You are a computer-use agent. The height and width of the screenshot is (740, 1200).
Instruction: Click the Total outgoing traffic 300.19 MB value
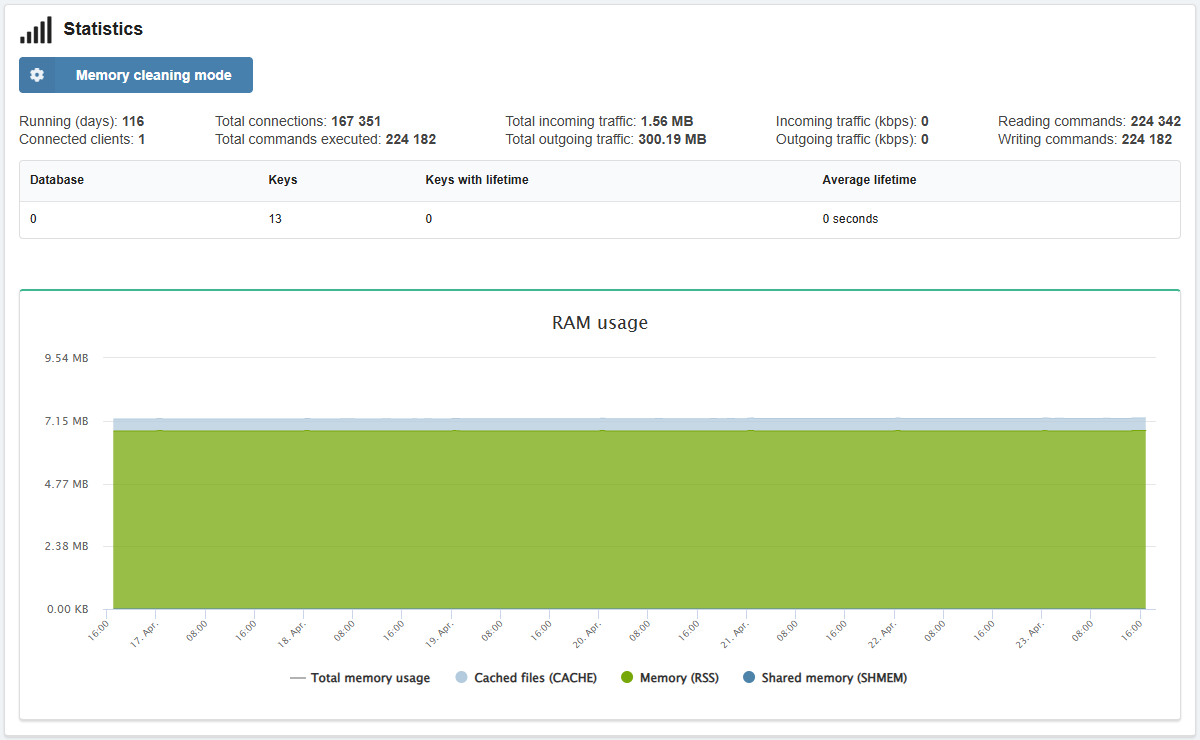[x=672, y=139]
